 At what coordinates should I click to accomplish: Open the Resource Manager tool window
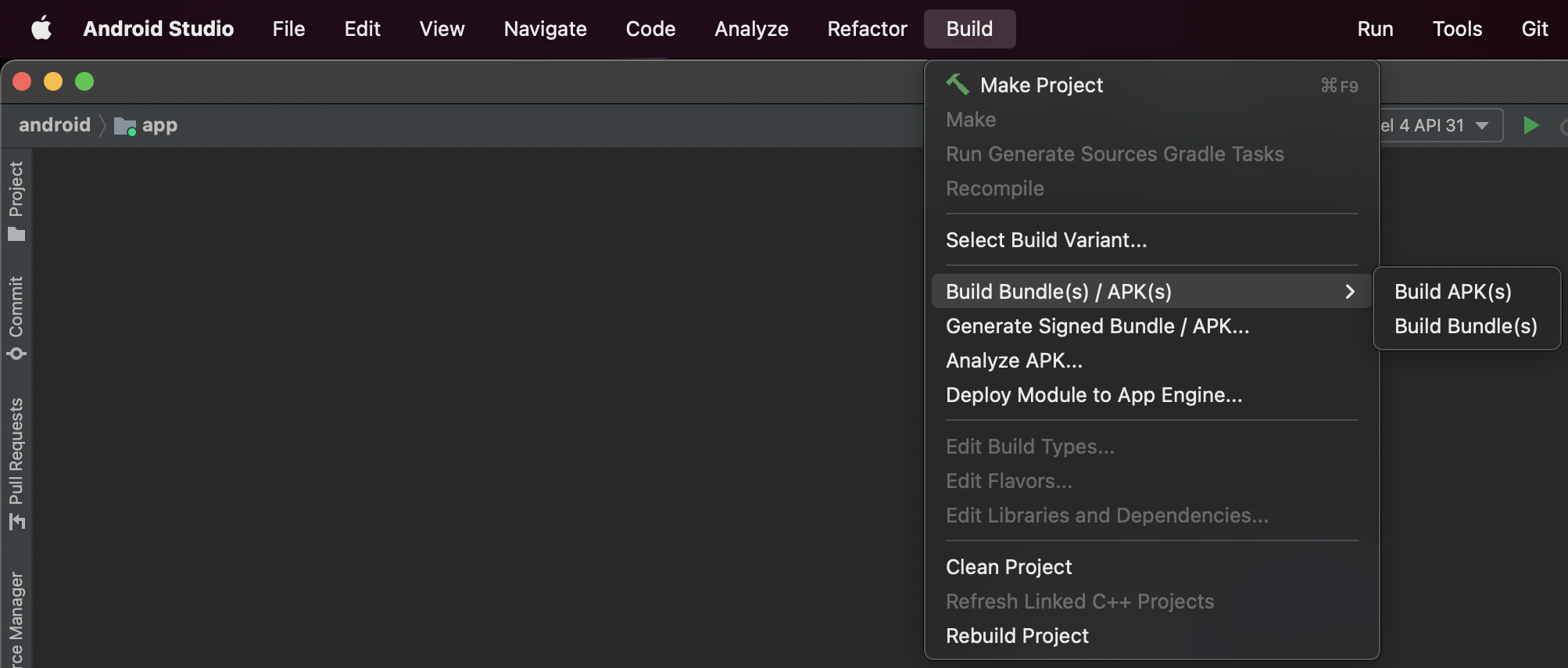click(16, 620)
